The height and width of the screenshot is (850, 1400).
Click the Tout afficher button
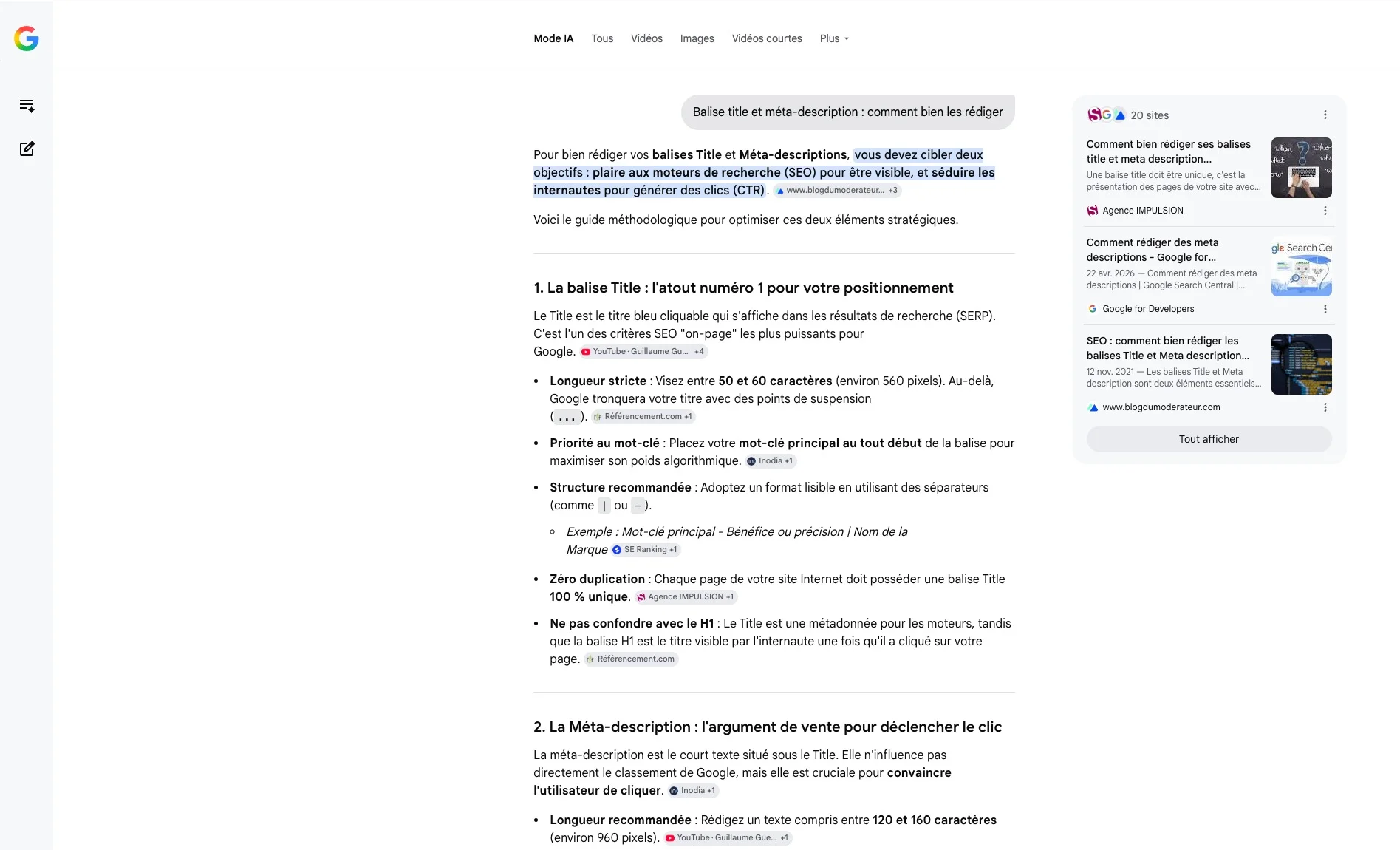click(x=1209, y=439)
